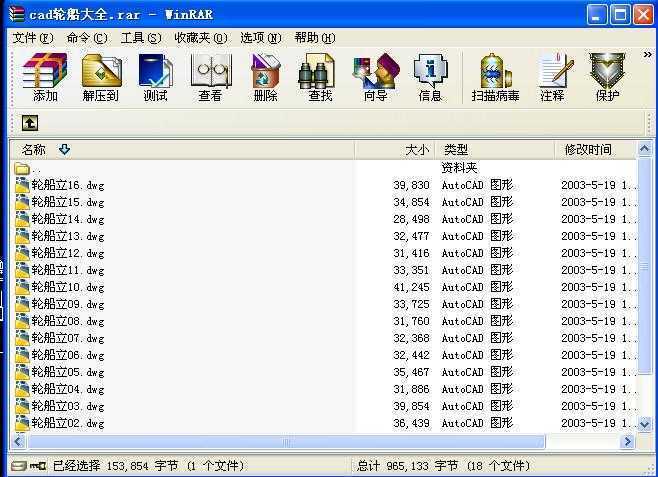
Task: Select file name 轮船立04.dwg
Action: coord(68,389)
